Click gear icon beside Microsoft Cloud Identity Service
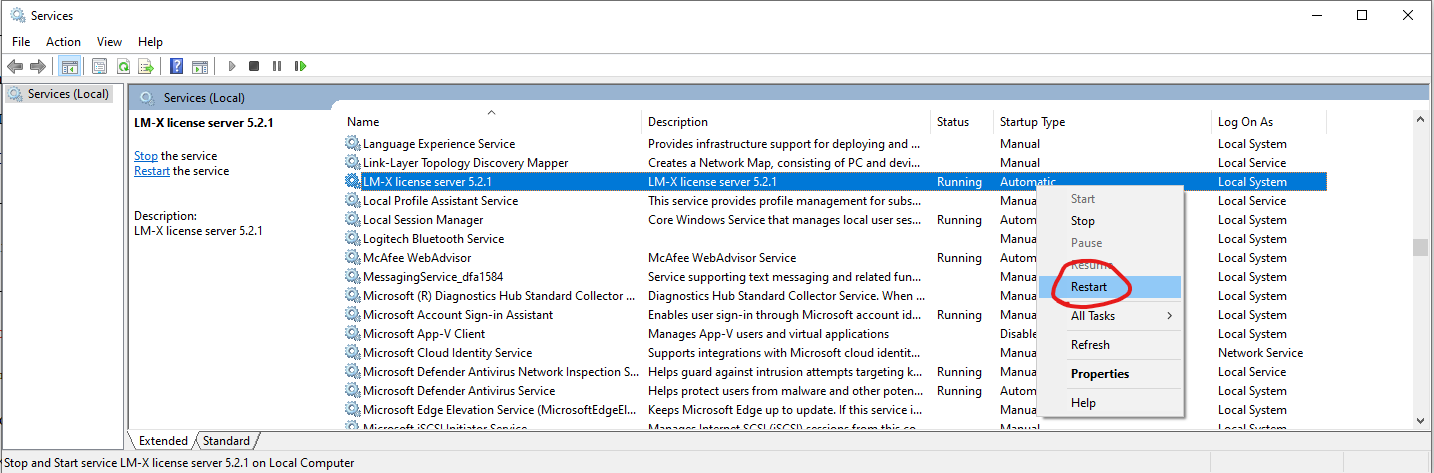Image resolution: width=1434 pixels, height=473 pixels. pos(352,353)
